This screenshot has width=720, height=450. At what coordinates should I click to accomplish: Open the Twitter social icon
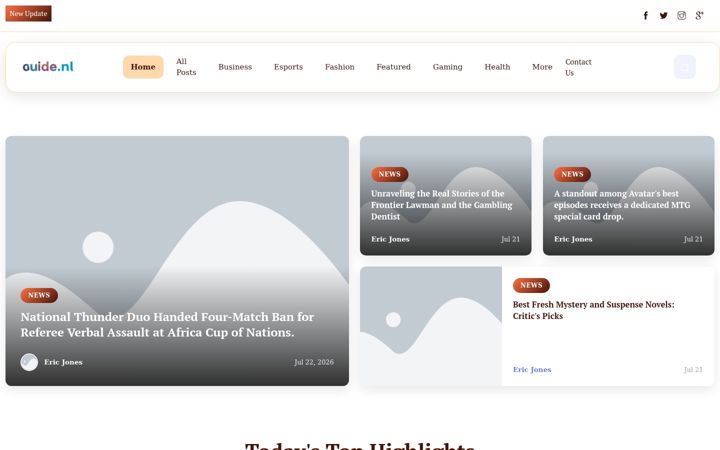(664, 16)
